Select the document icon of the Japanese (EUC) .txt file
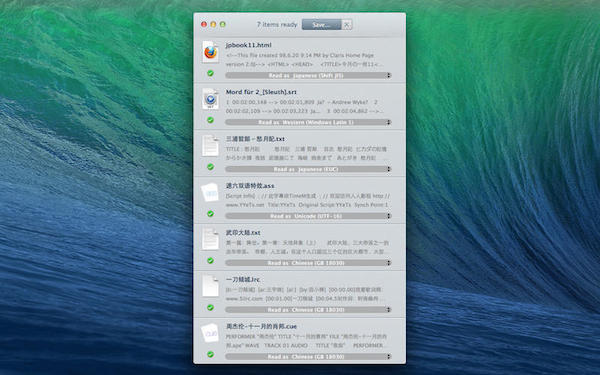The height and width of the screenshot is (375, 600). (210, 146)
